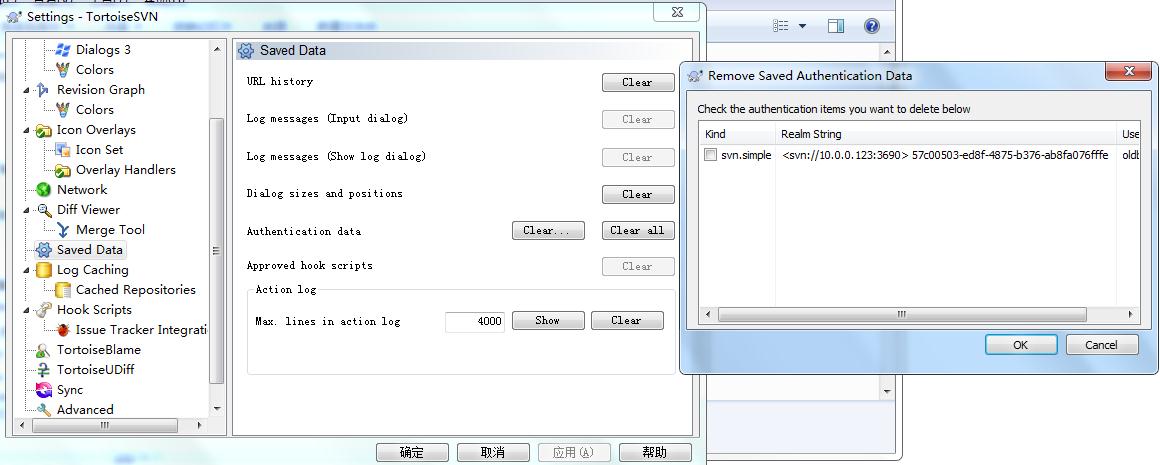1160x465 pixels.
Task: Collapse the Icon Overlays tree node
Action: click(27, 130)
